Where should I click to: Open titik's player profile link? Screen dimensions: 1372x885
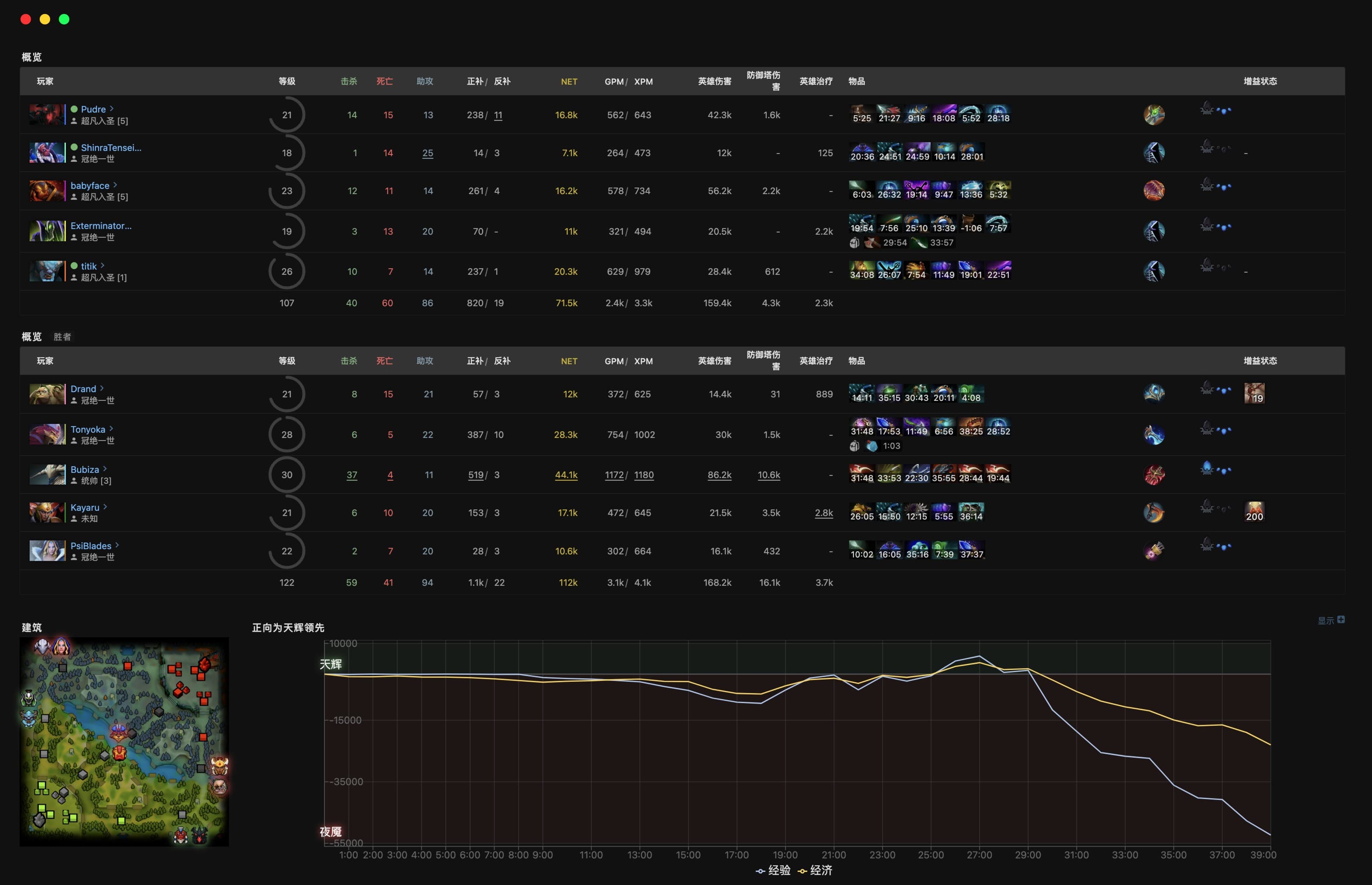point(89,266)
